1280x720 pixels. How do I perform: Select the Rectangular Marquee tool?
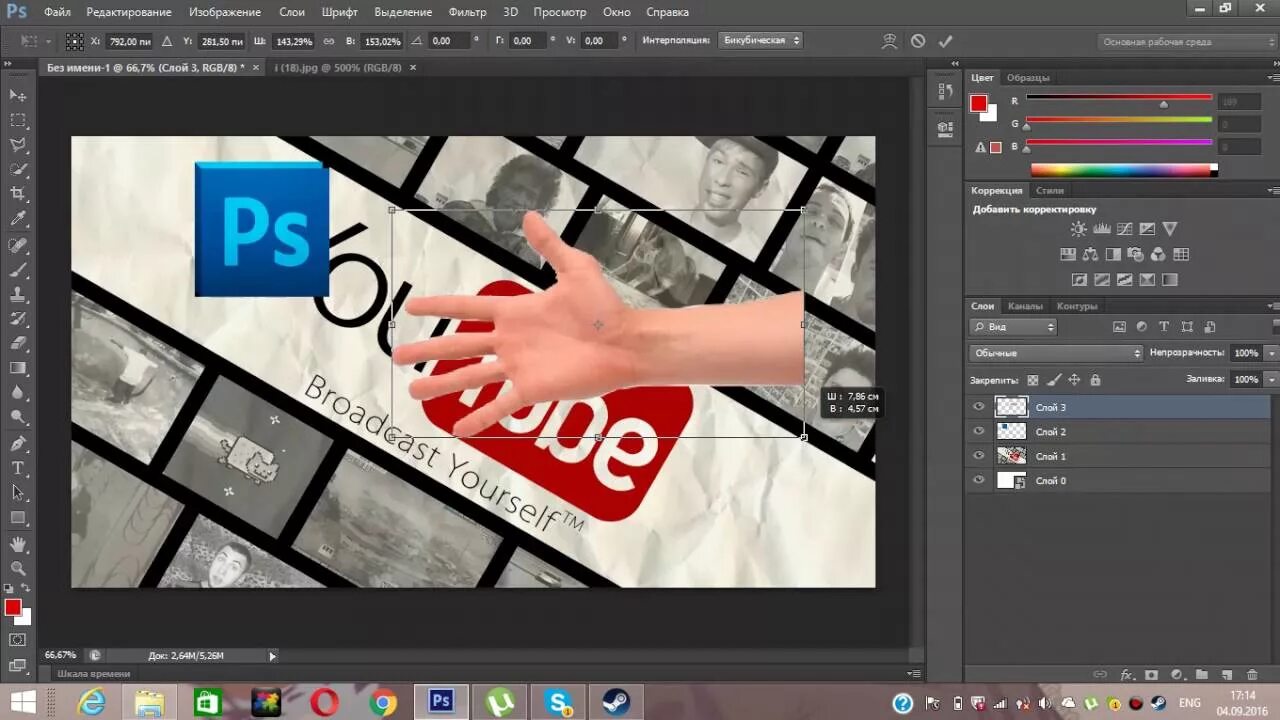18,120
